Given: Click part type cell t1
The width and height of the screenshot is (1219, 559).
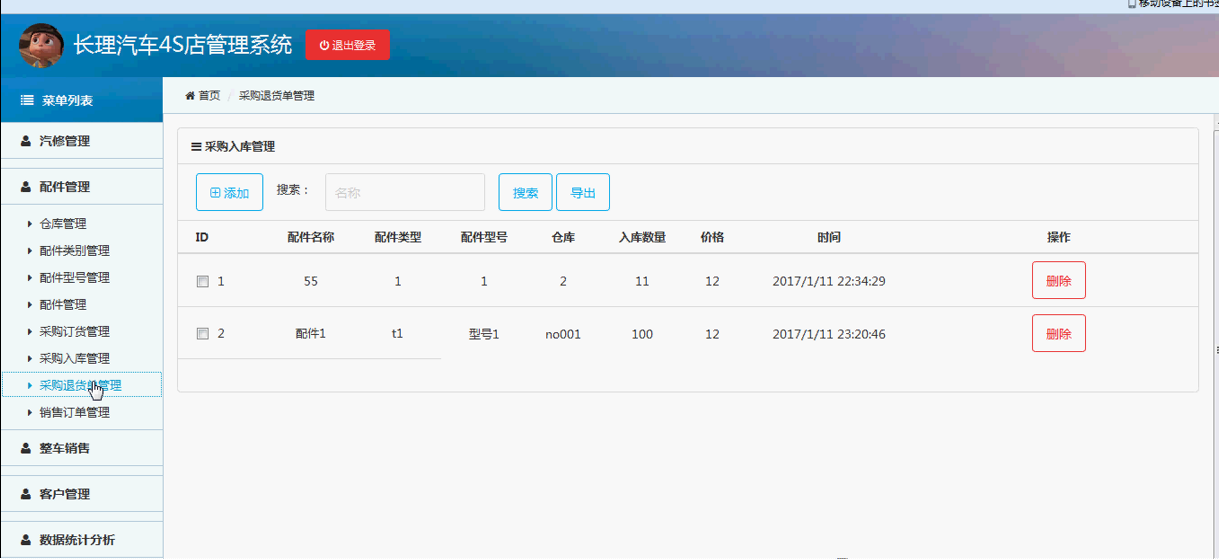Looking at the screenshot, I should [x=398, y=334].
